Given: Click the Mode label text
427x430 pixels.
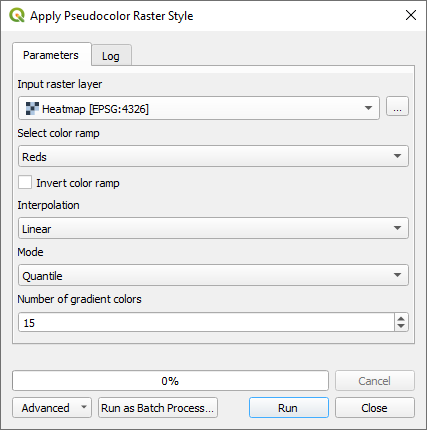Looking at the screenshot, I should coord(30,252).
